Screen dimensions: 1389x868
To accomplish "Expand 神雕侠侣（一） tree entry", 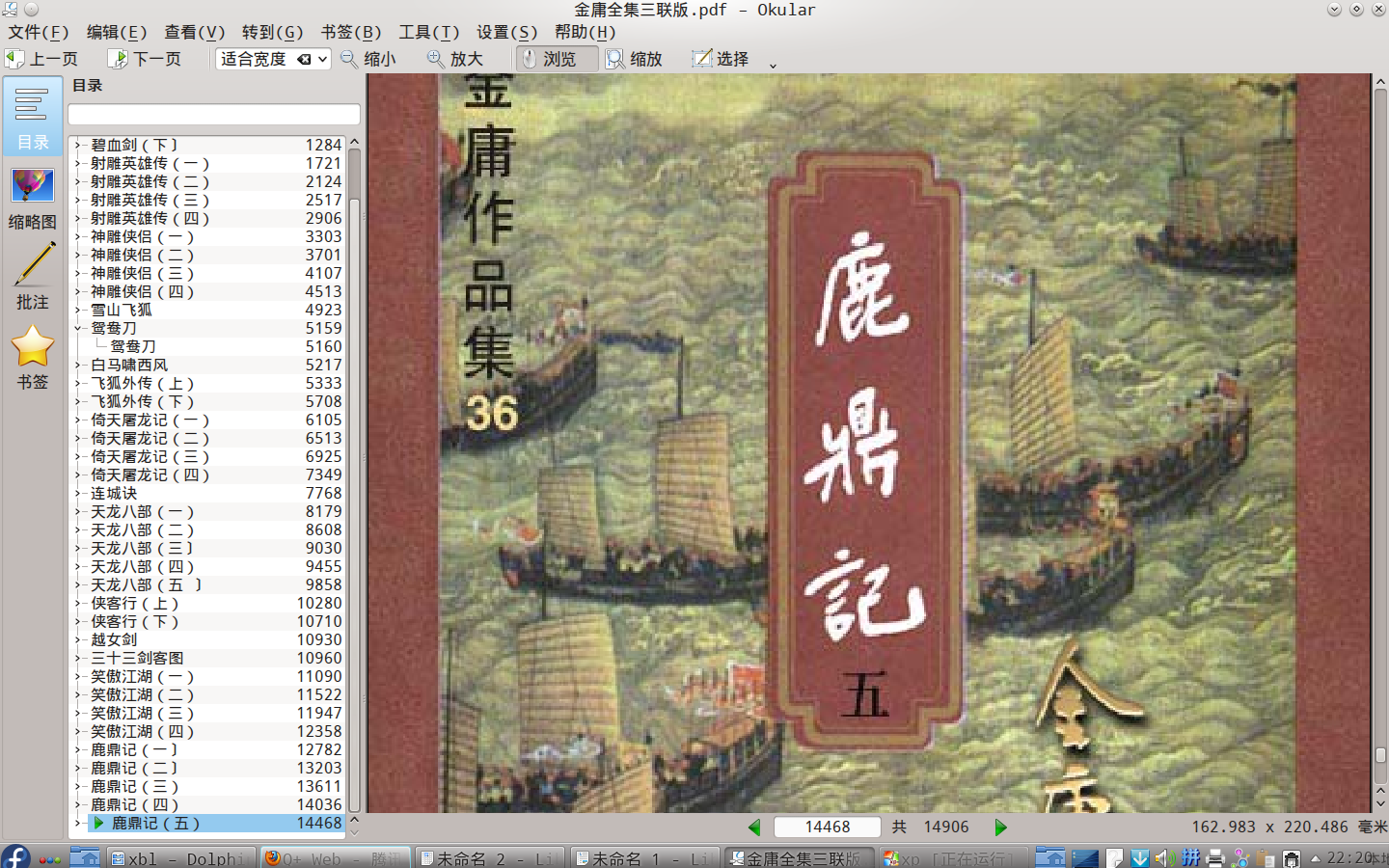I will pyautogui.click(x=78, y=236).
